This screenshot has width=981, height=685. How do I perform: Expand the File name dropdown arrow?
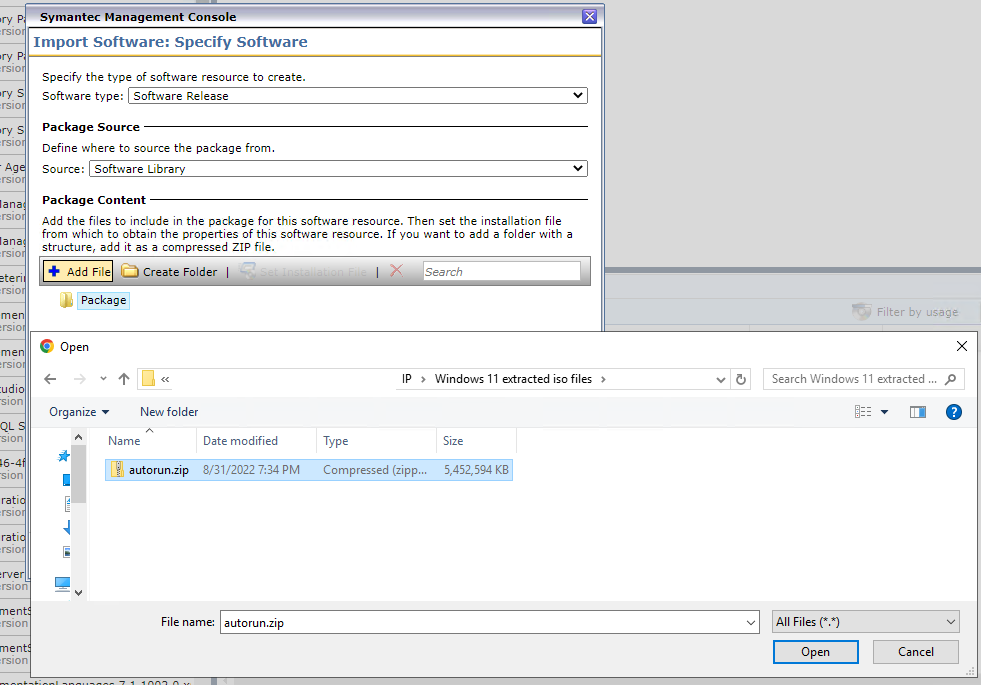click(x=750, y=622)
